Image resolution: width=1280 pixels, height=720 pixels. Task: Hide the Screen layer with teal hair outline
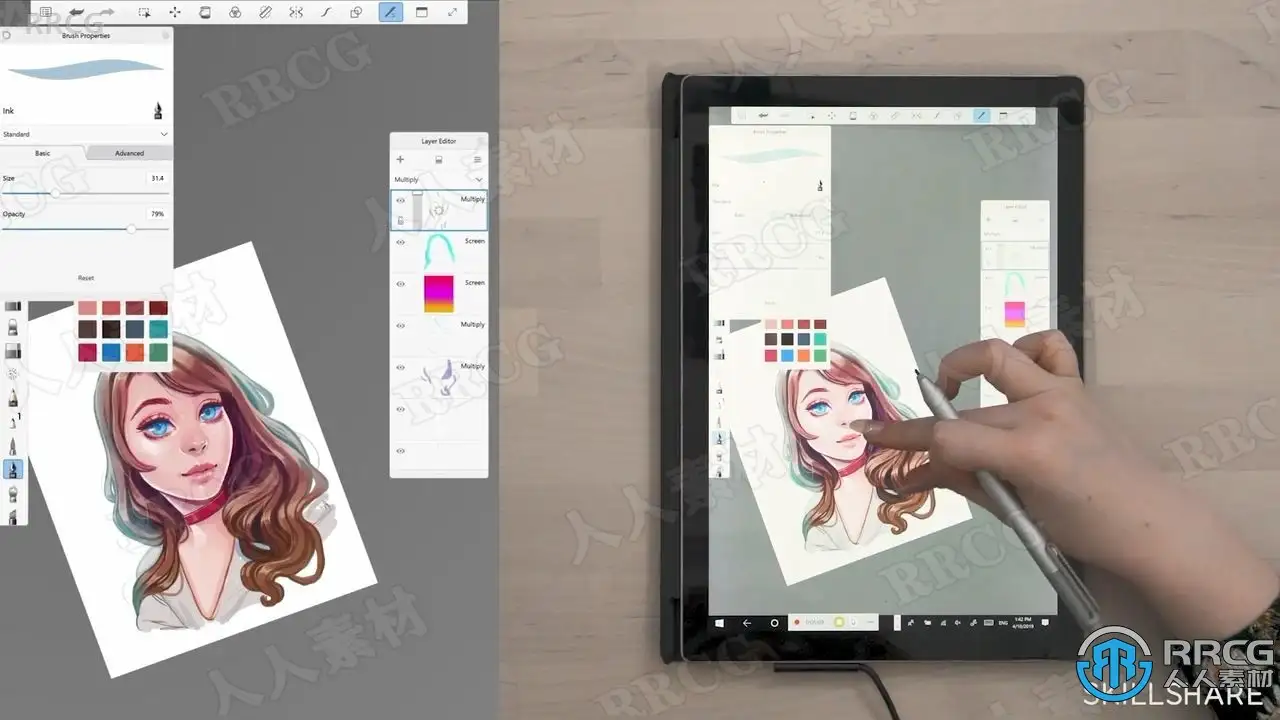400,242
